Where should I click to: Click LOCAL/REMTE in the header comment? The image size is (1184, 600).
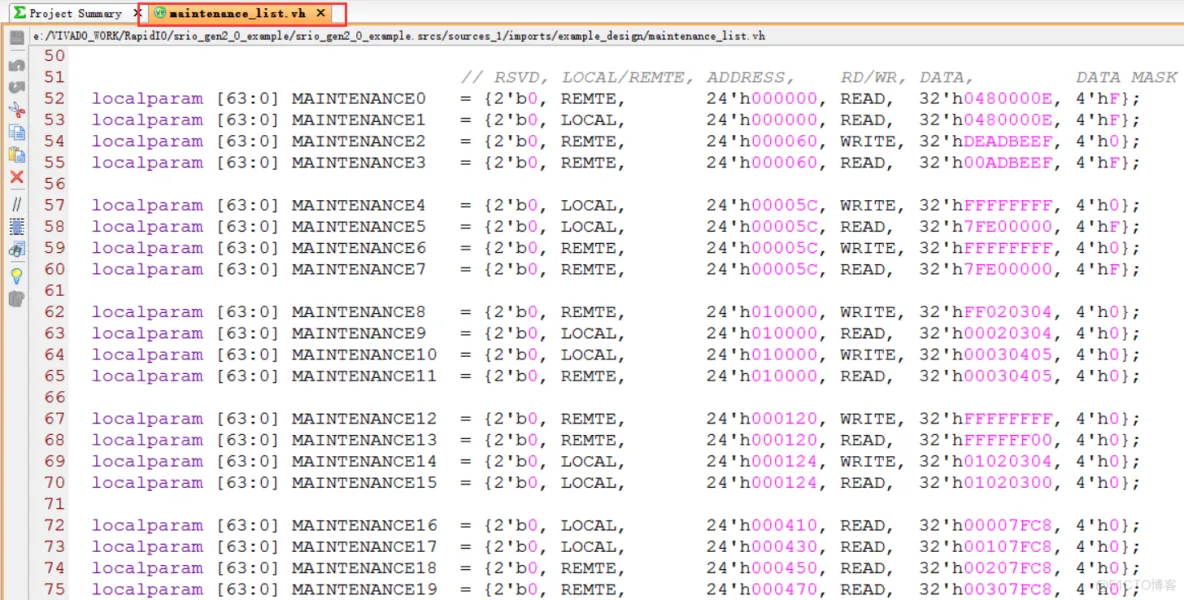(623, 78)
